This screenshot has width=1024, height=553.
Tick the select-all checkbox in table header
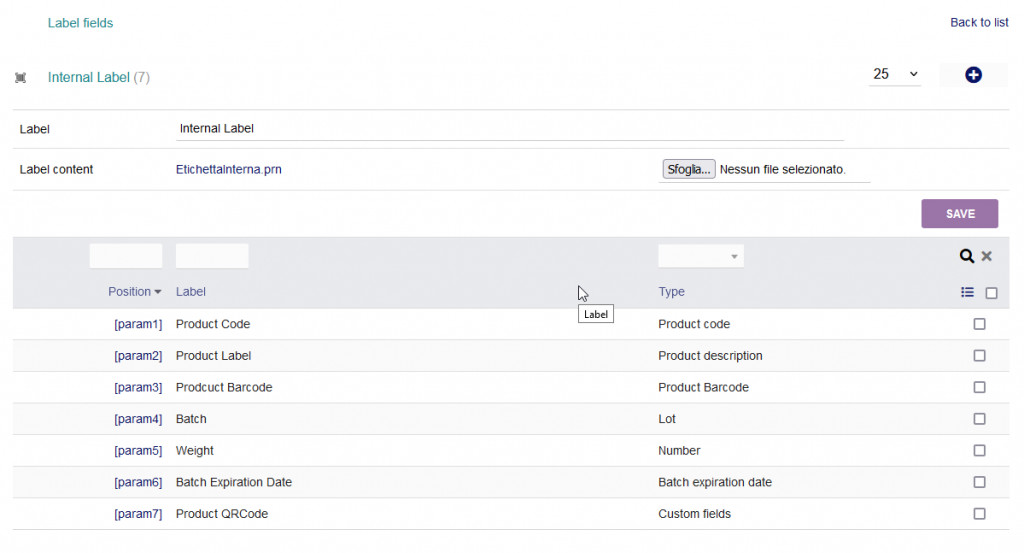[x=991, y=293]
